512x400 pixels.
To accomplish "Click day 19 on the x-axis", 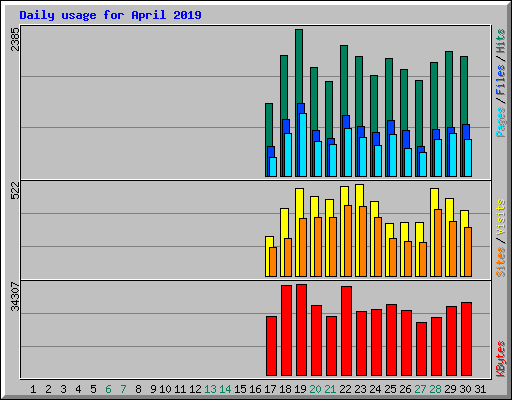I will pyautogui.click(x=300, y=389).
